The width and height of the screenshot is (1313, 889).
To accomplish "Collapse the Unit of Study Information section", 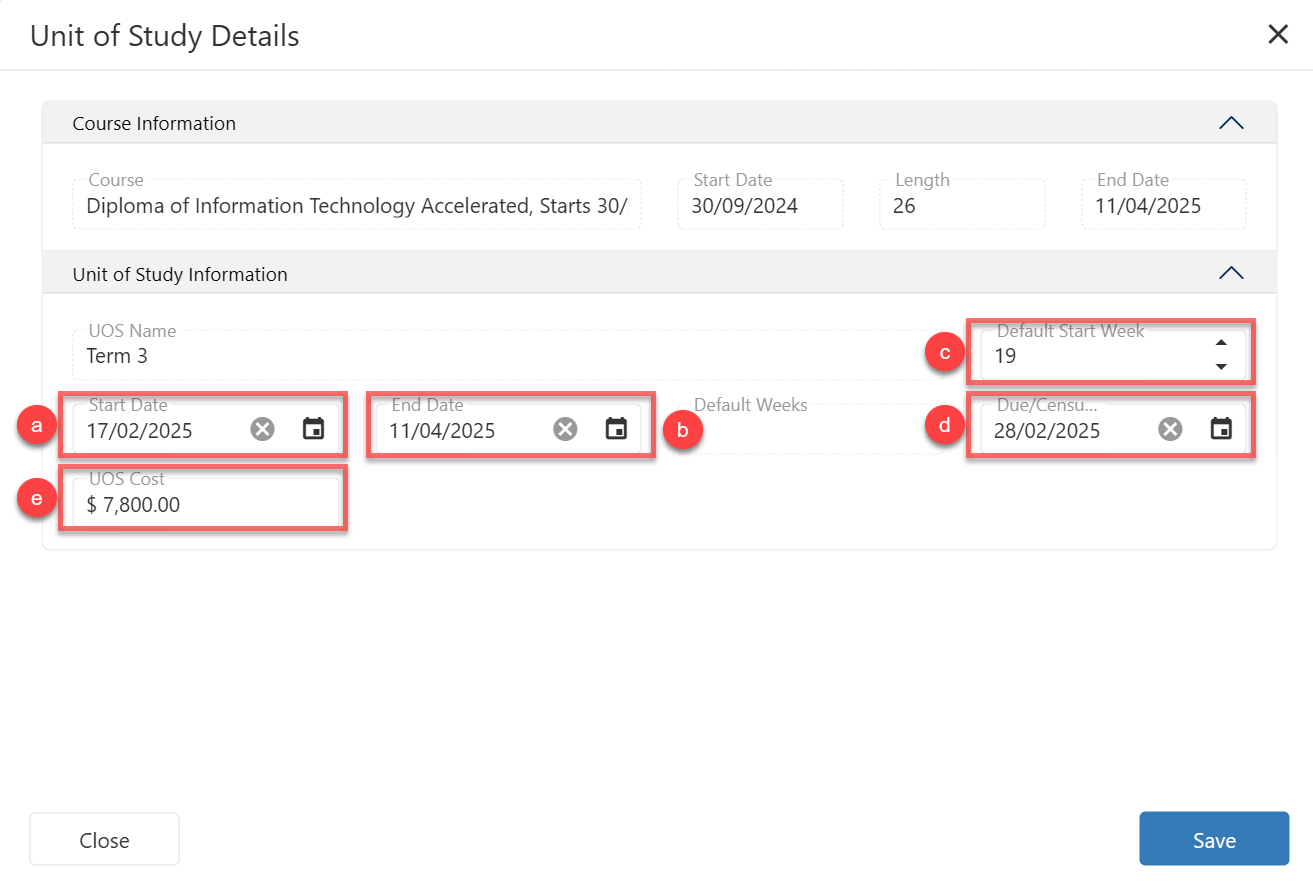I will click(x=1231, y=273).
